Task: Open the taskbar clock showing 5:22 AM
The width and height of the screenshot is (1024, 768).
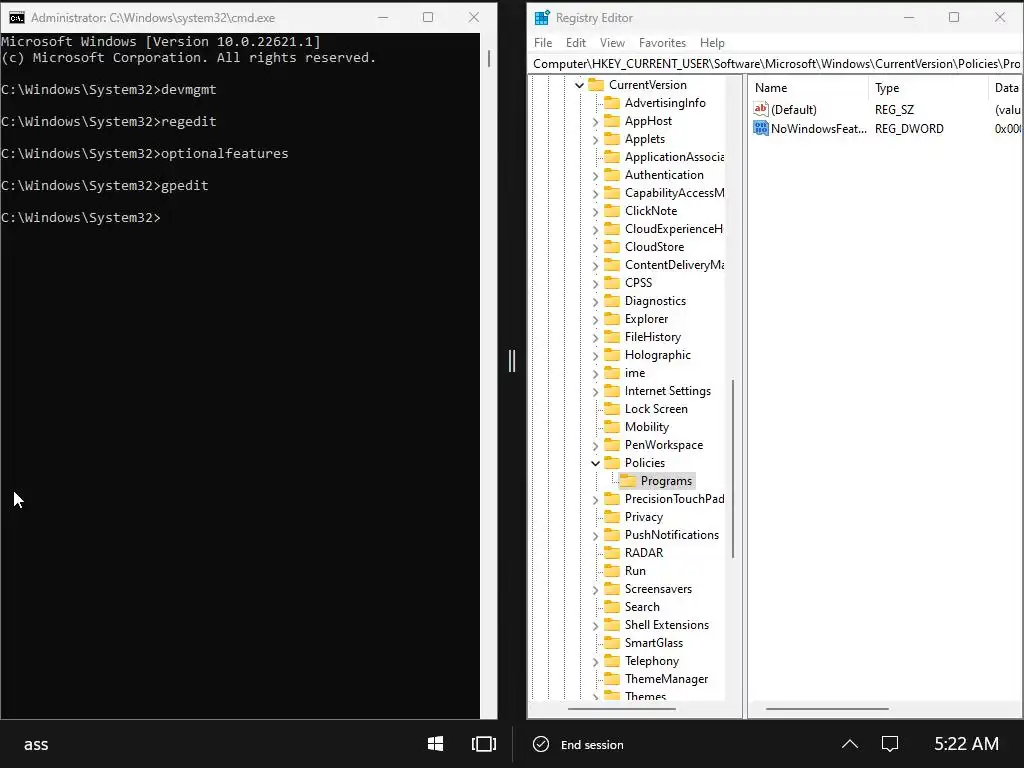Action: [x=966, y=744]
